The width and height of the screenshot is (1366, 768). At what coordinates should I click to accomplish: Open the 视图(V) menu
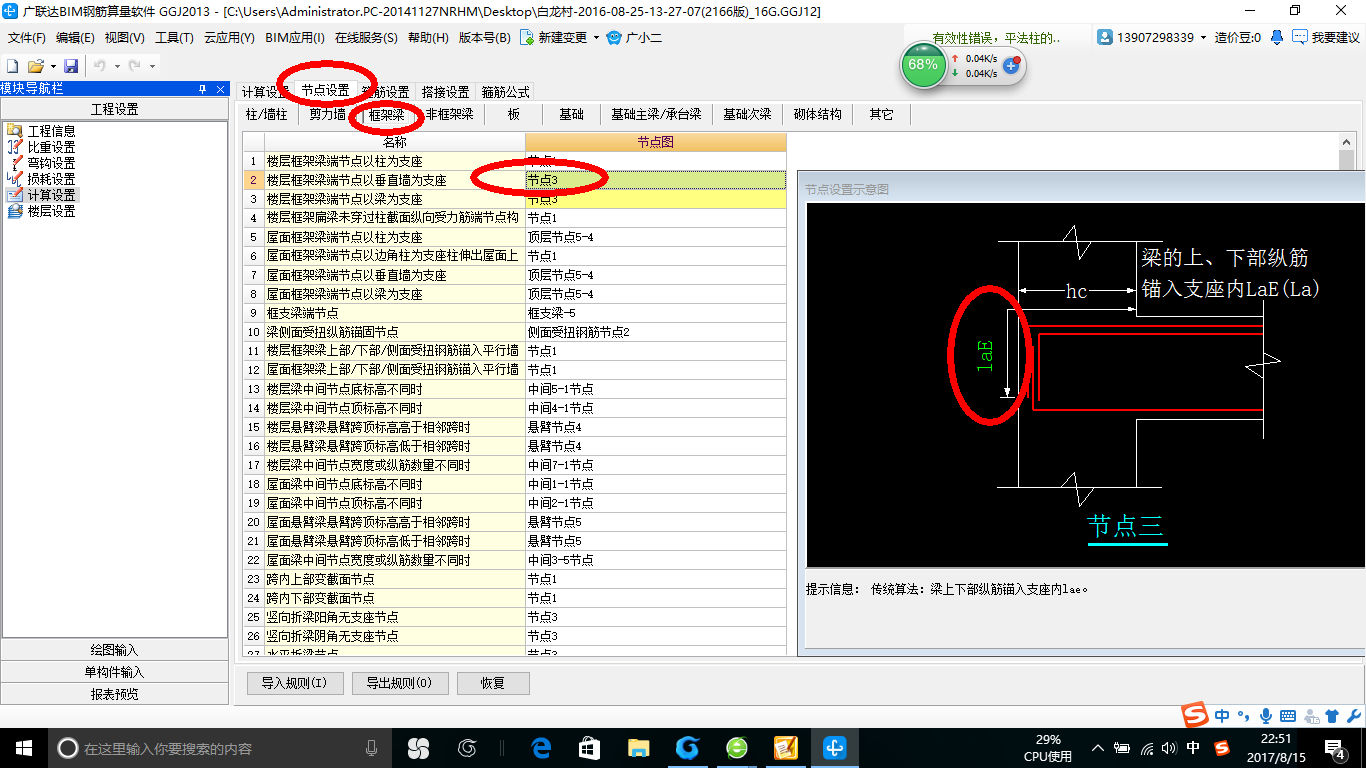pyautogui.click(x=124, y=38)
